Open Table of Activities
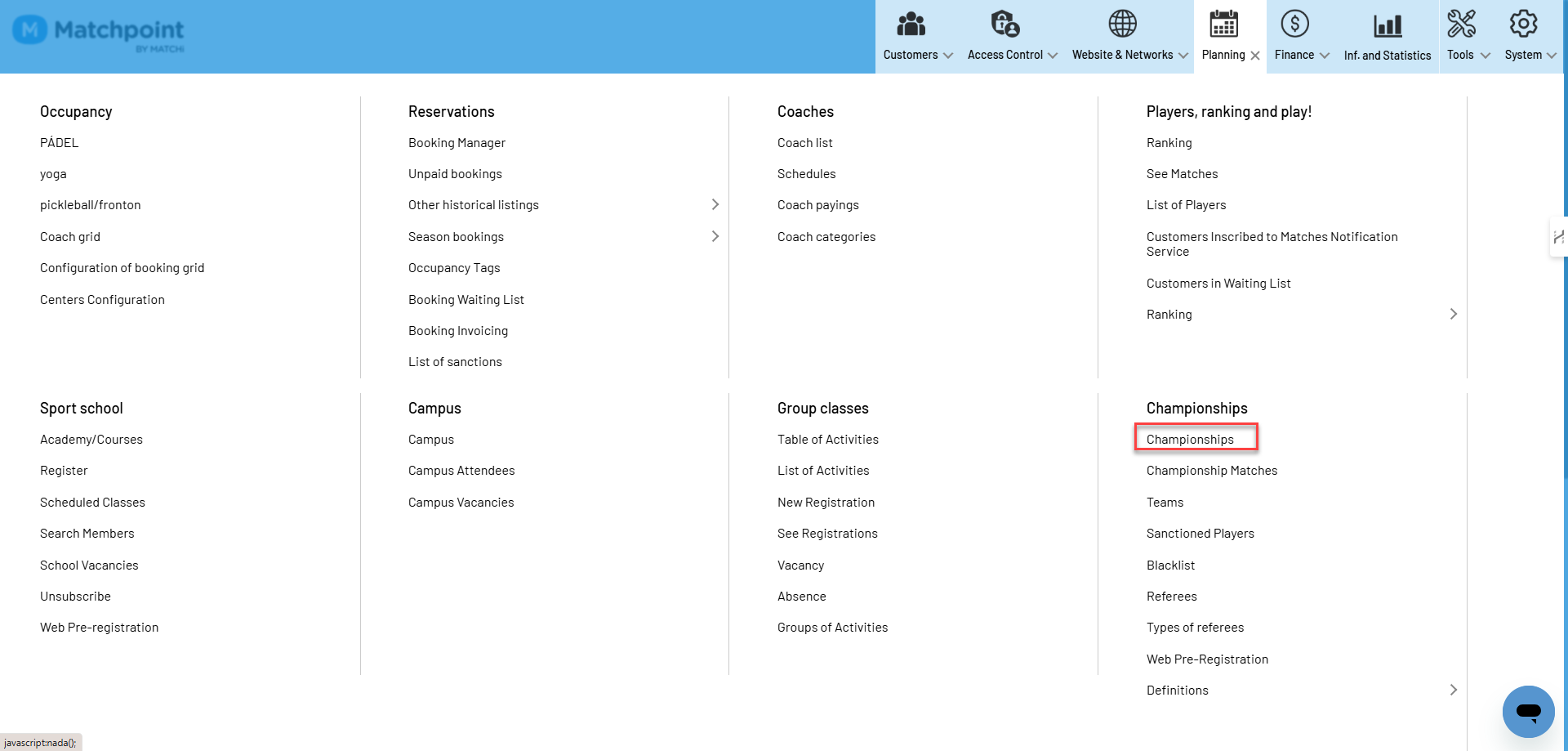 tap(827, 440)
